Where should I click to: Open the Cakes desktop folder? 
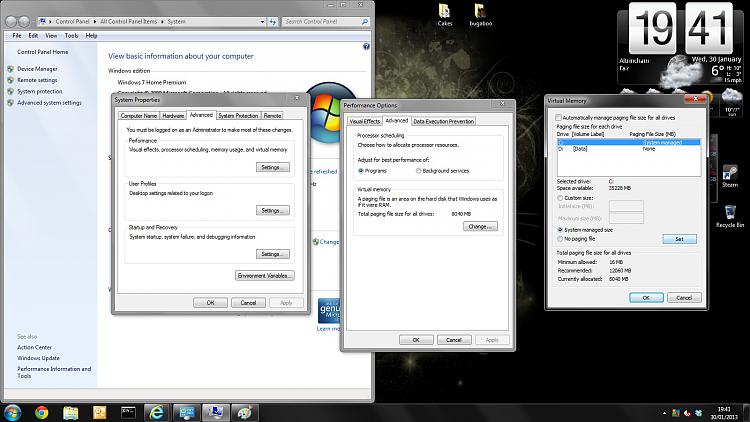(x=444, y=14)
